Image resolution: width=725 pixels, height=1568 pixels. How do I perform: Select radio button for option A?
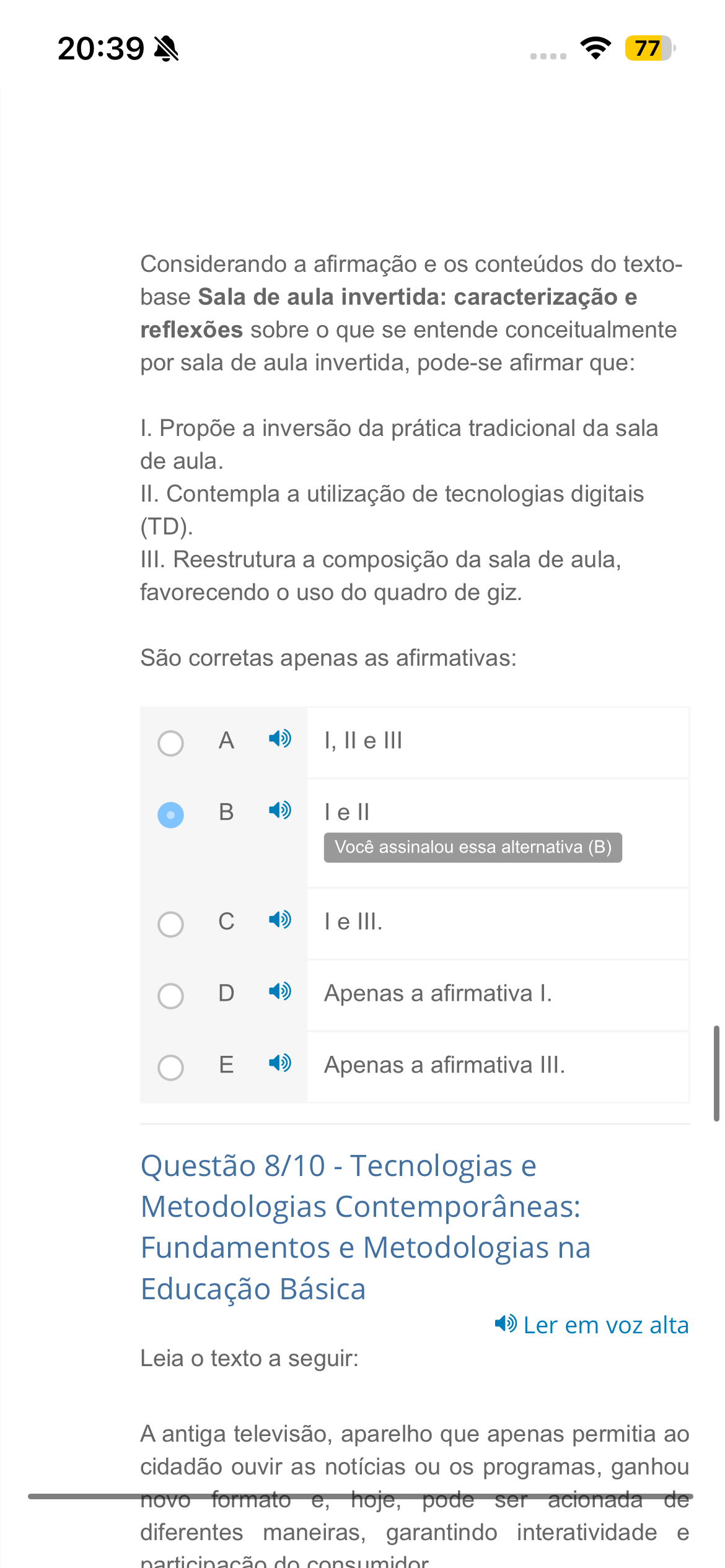tap(170, 743)
